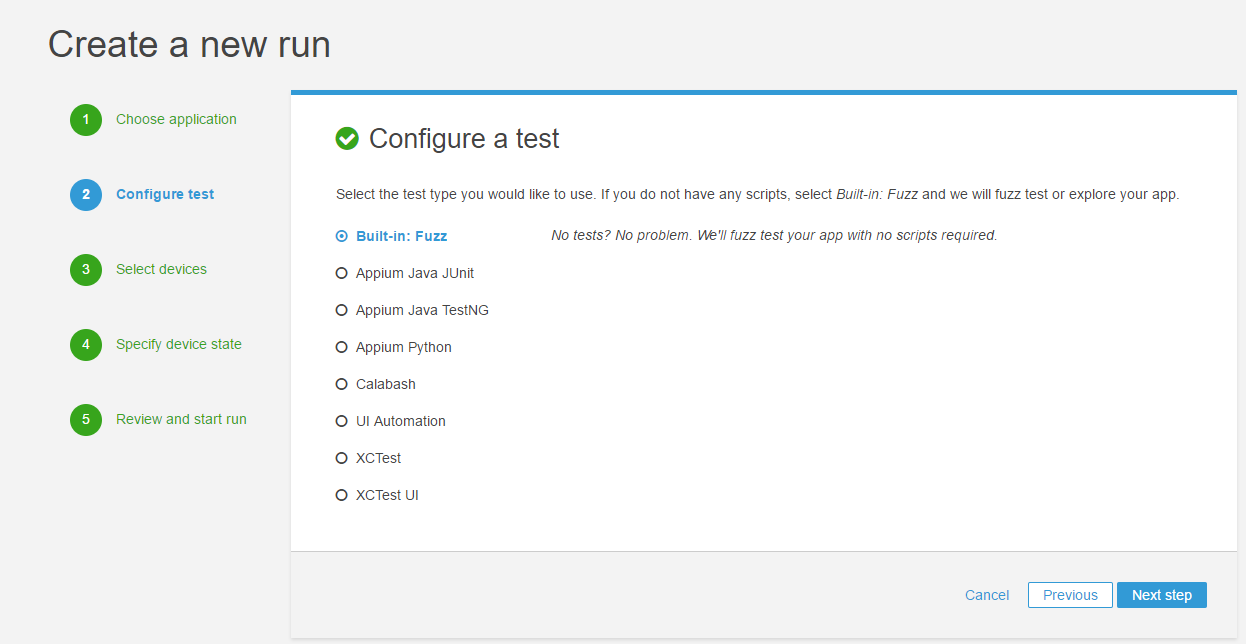This screenshot has width=1246, height=644.
Task: Click green checkmark icon beside Configure a test
Action: pyautogui.click(x=347, y=139)
